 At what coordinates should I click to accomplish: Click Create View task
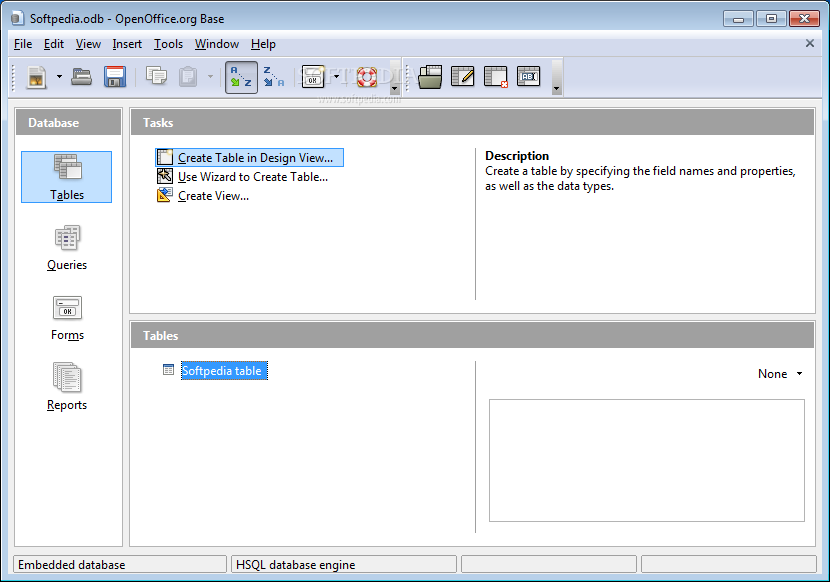click(213, 196)
